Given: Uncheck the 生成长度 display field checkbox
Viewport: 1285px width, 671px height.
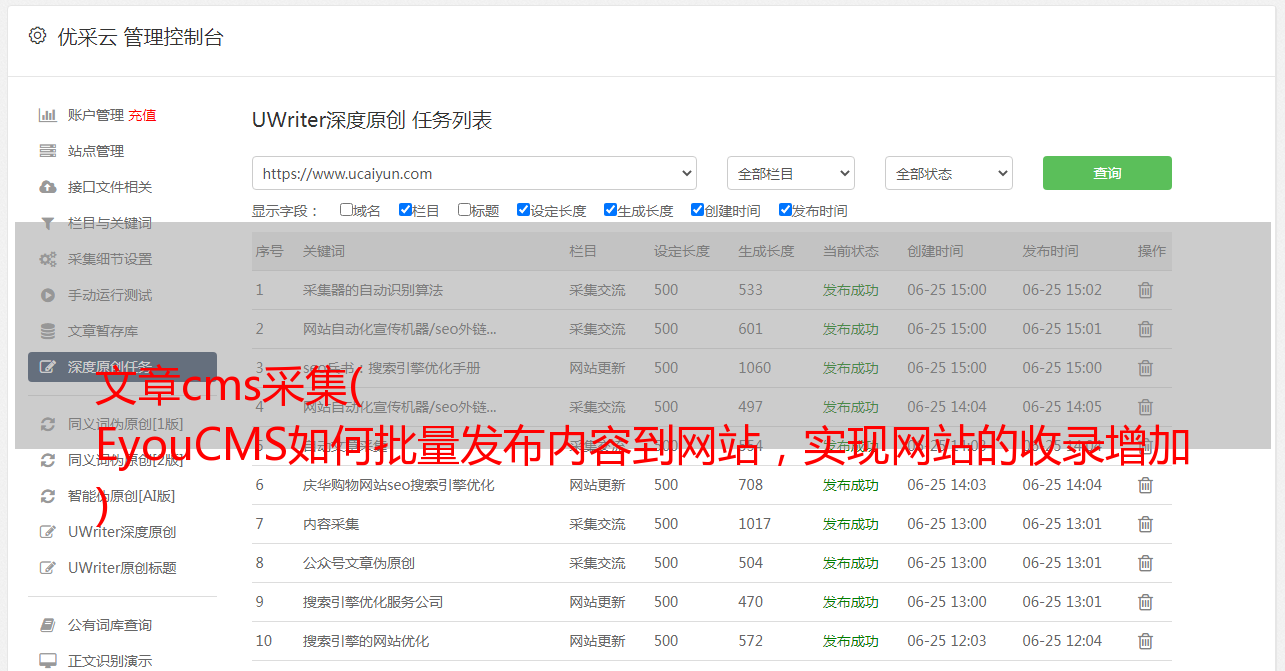Looking at the screenshot, I should tap(610, 210).
